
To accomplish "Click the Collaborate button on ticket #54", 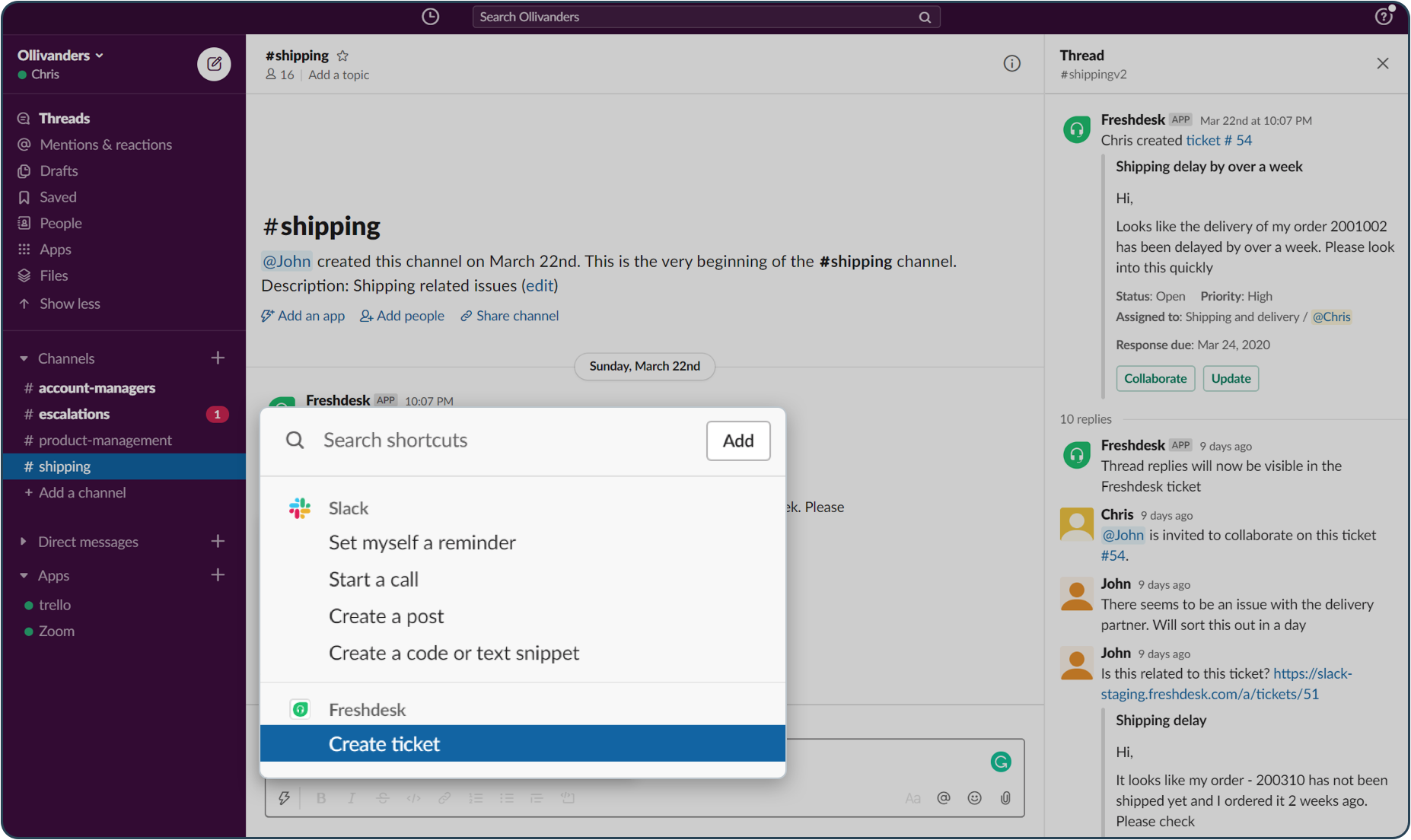I will coord(1155,378).
